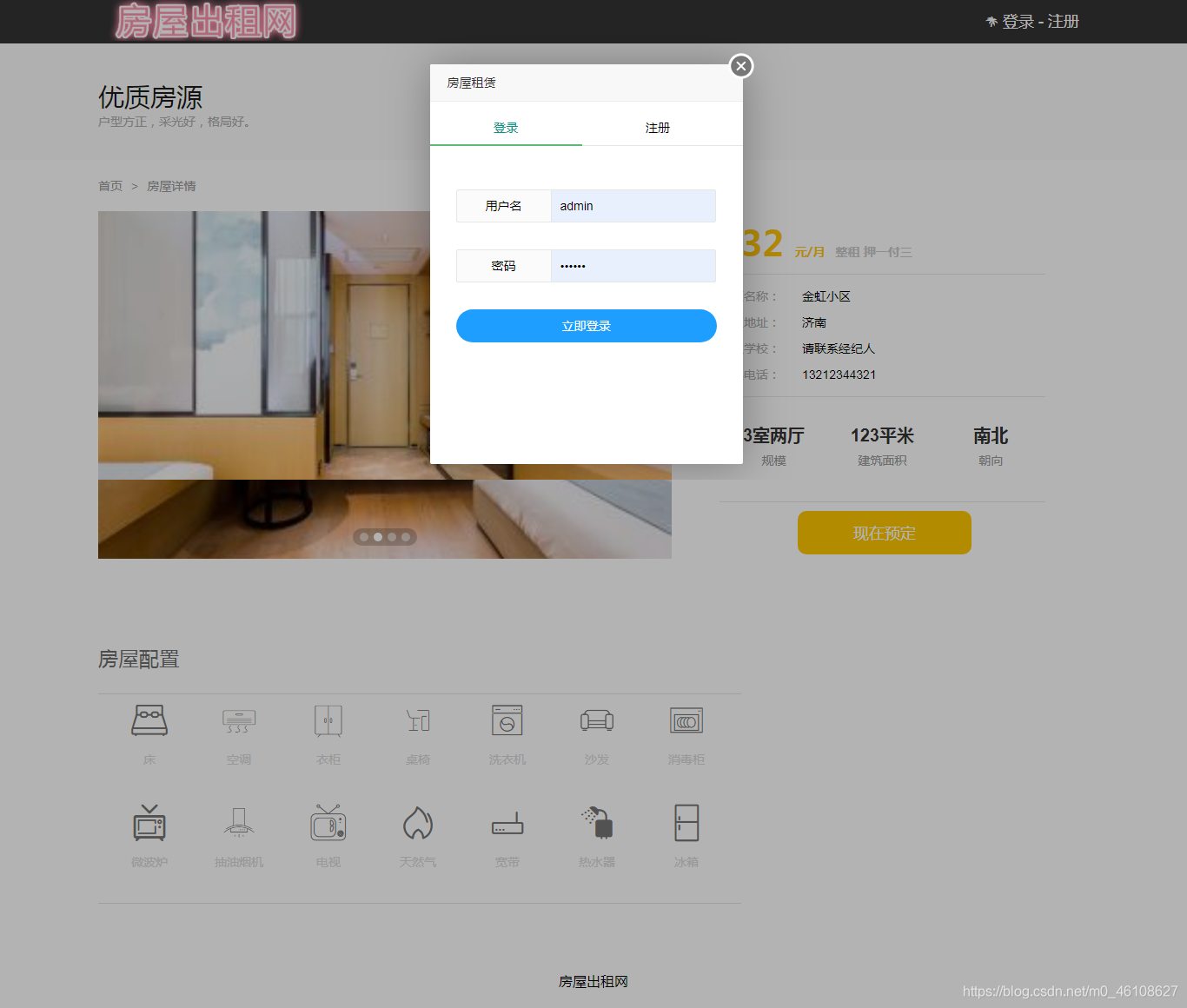Go to 首页 breadcrumb
This screenshot has width=1187, height=1008.
point(110,186)
